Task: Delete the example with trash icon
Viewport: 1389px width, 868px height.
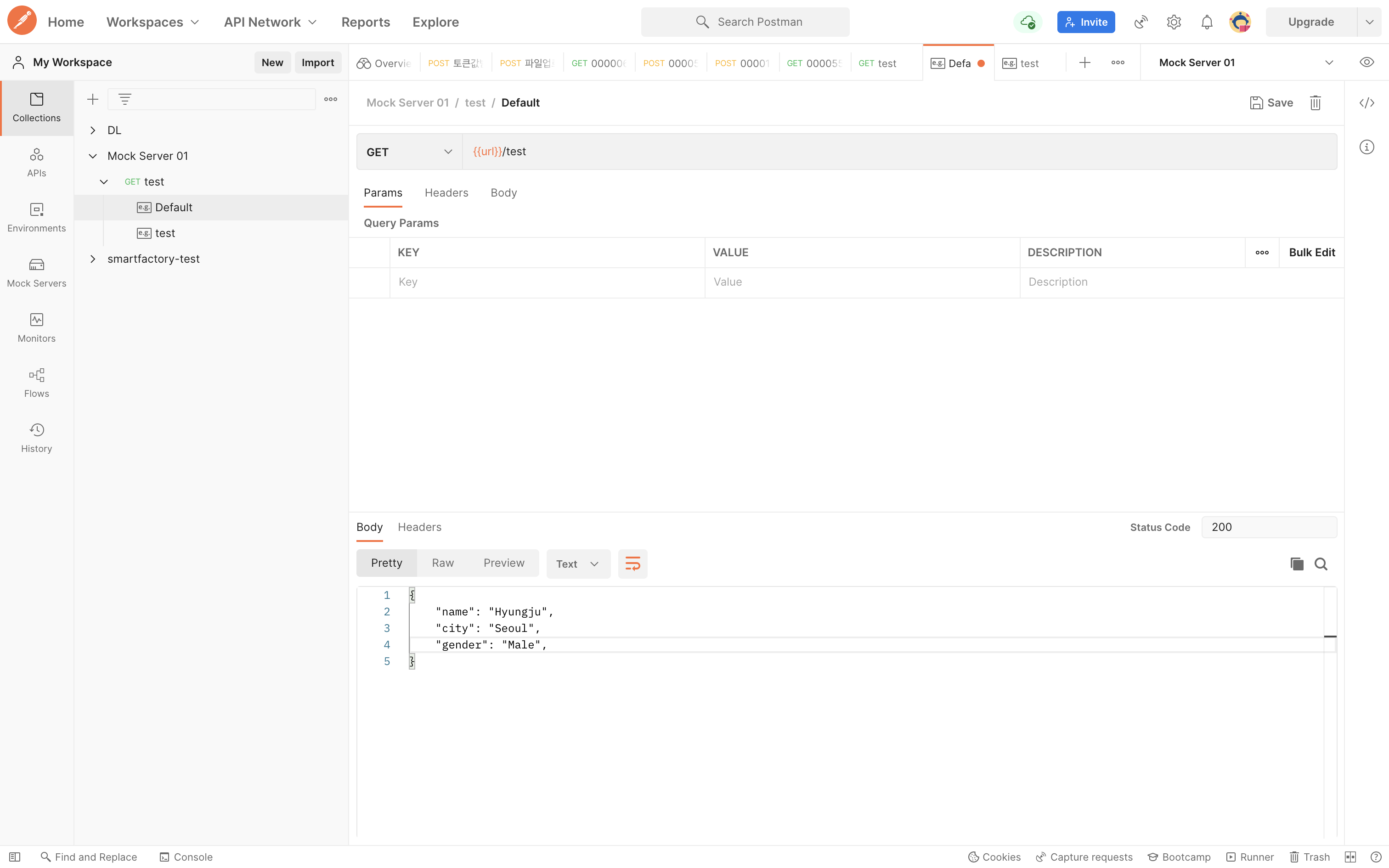Action: click(x=1315, y=103)
